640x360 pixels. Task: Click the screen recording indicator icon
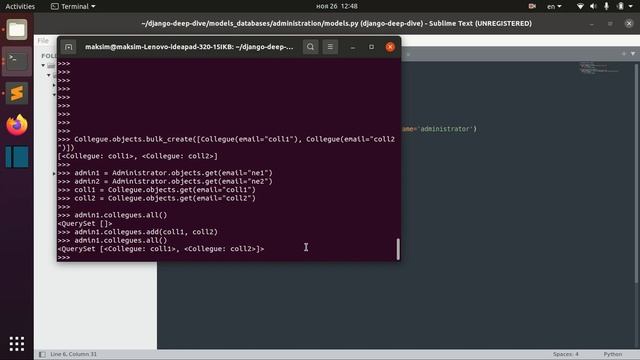(x=532, y=6)
